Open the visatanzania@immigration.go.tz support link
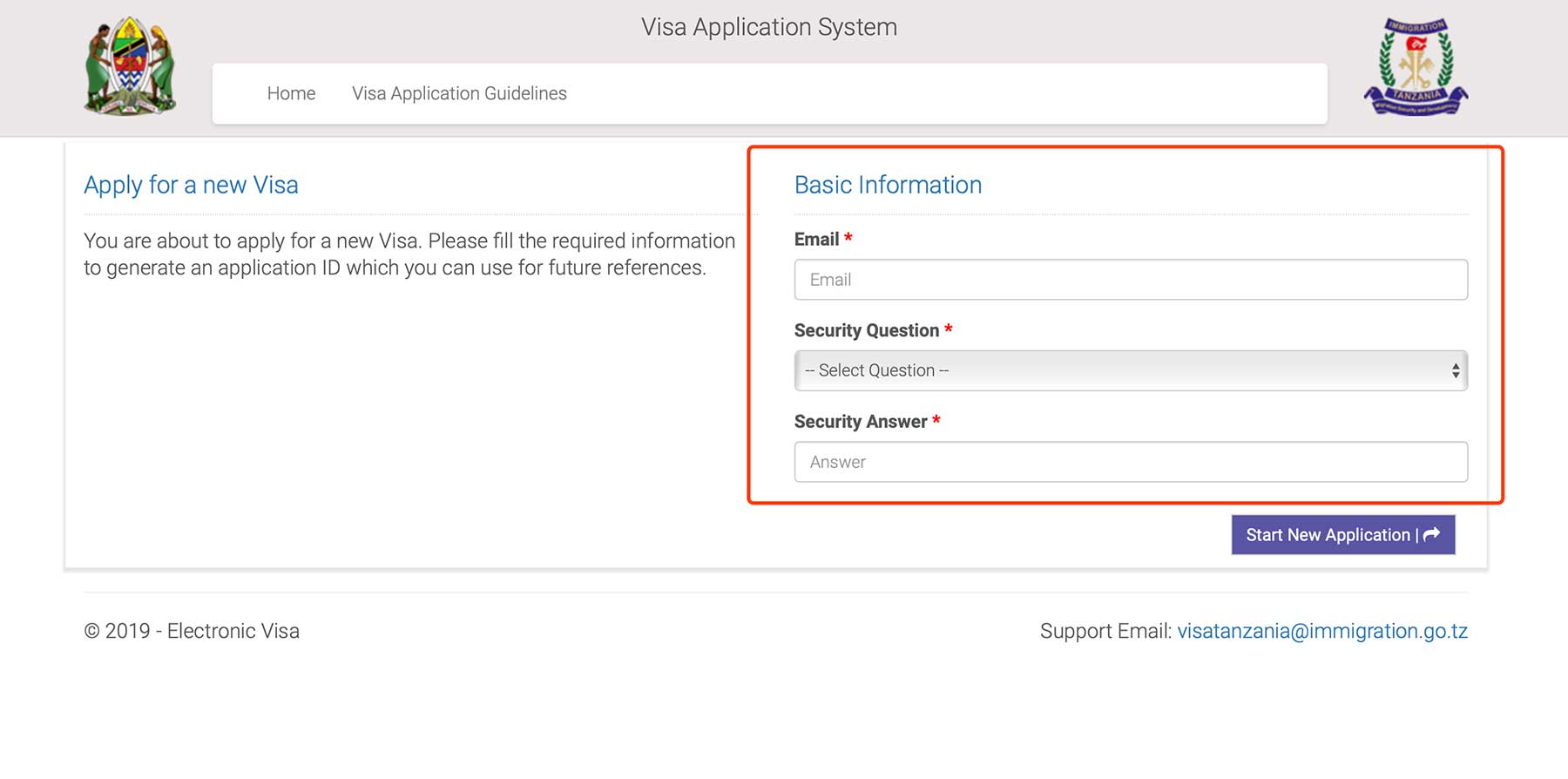The height and width of the screenshot is (779, 1568). tap(1321, 631)
